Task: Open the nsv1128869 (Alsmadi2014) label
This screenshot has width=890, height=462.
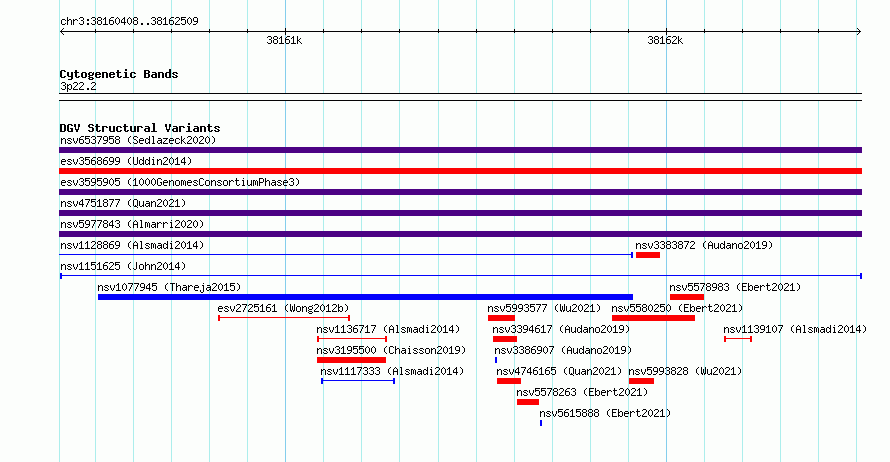Action: pyautogui.click(x=132, y=245)
